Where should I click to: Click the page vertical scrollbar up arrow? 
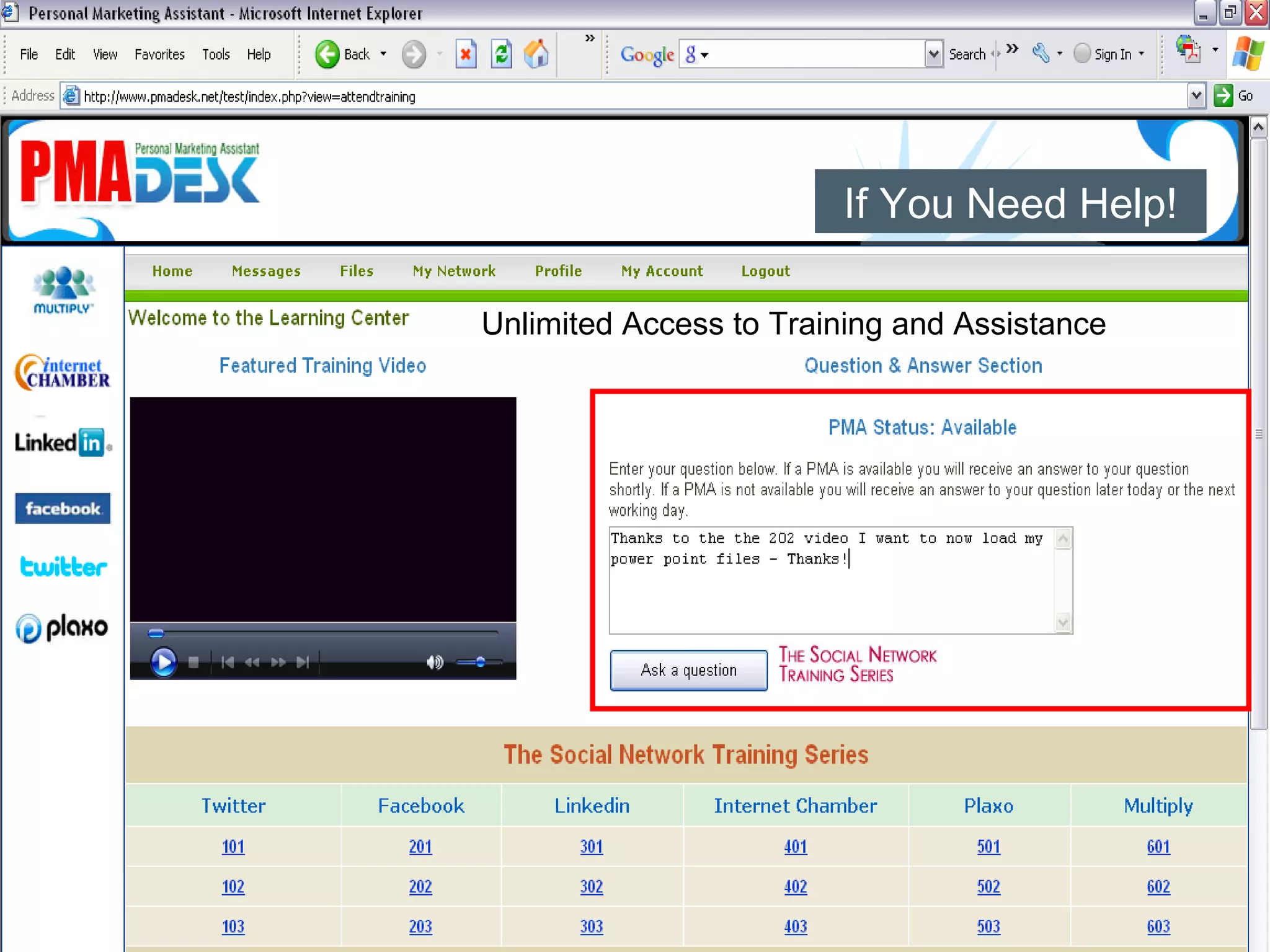point(1258,128)
